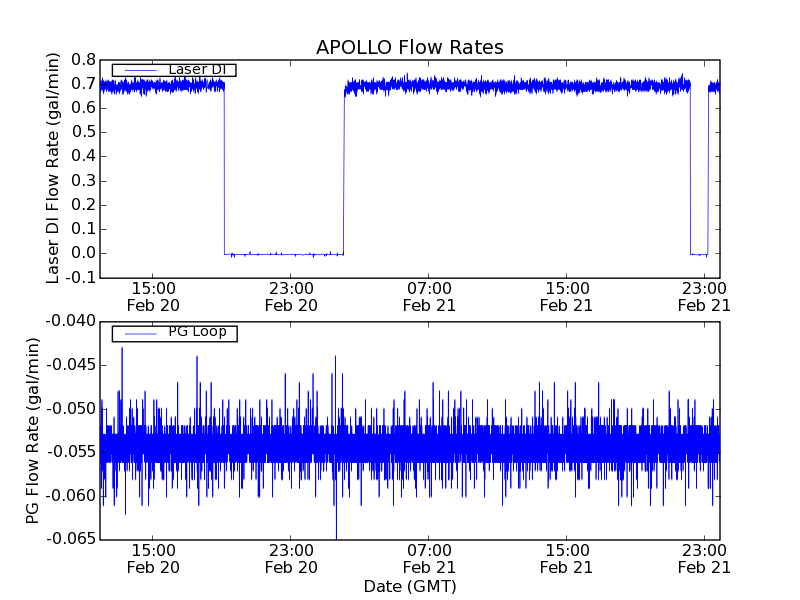
Task: Click the 'Date (GMT)' x-axis label
Action: pyautogui.click(x=410, y=587)
